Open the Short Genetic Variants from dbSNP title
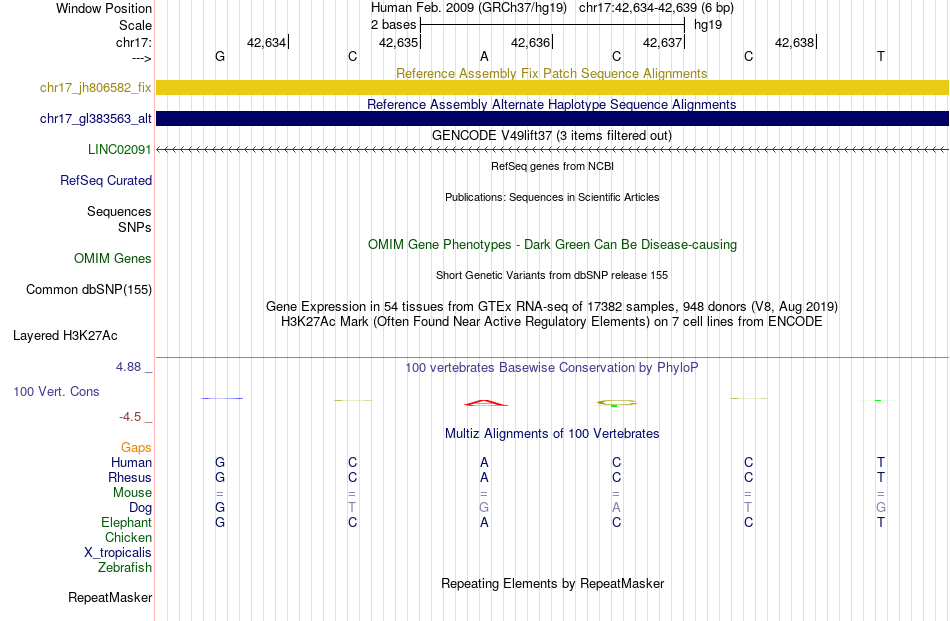Viewport: 950px width, 621px height. tap(552, 275)
